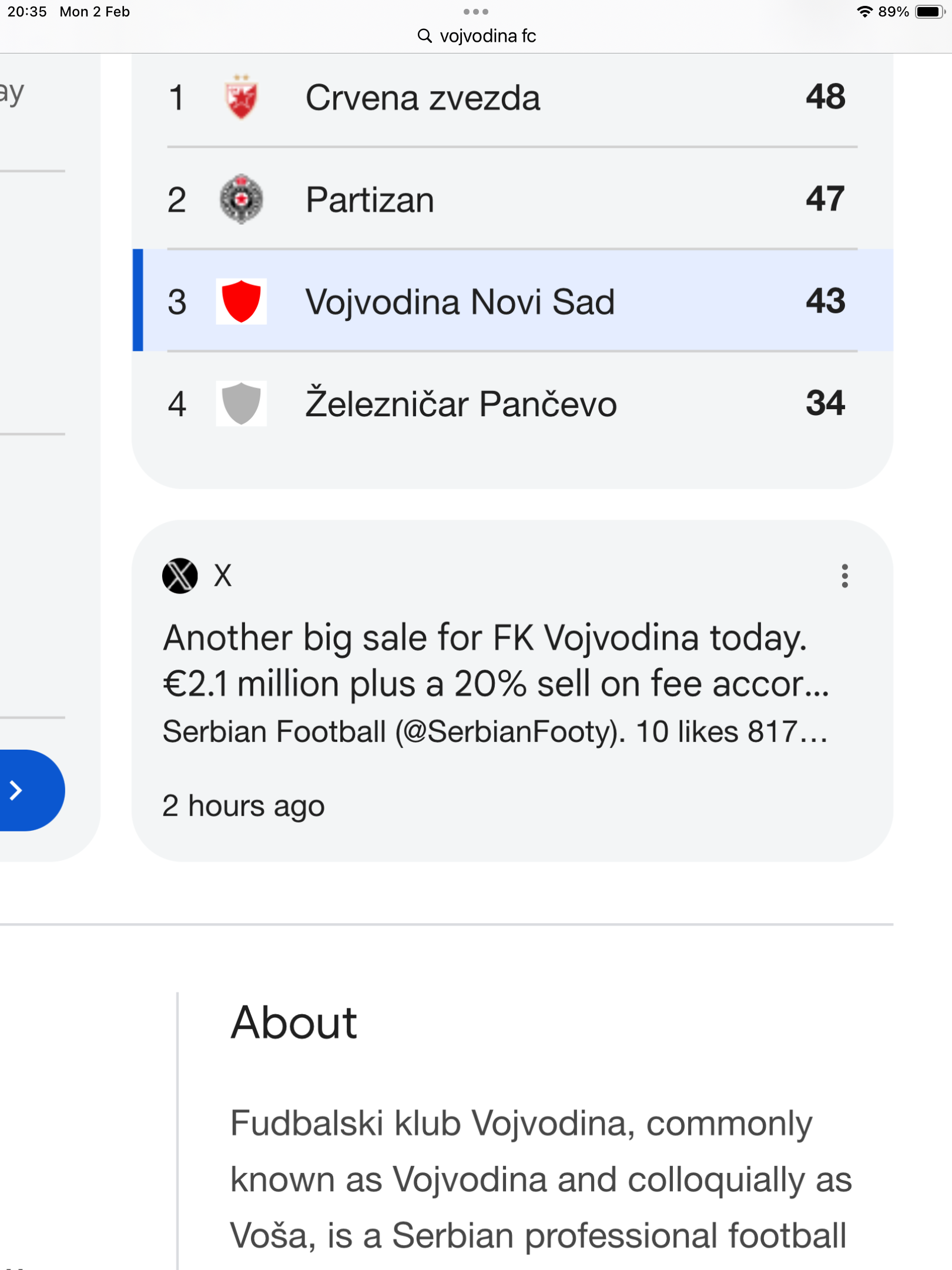Open the Partizan standings row
The height and width of the screenshot is (1270, 952).
click(x=370, y=199)
